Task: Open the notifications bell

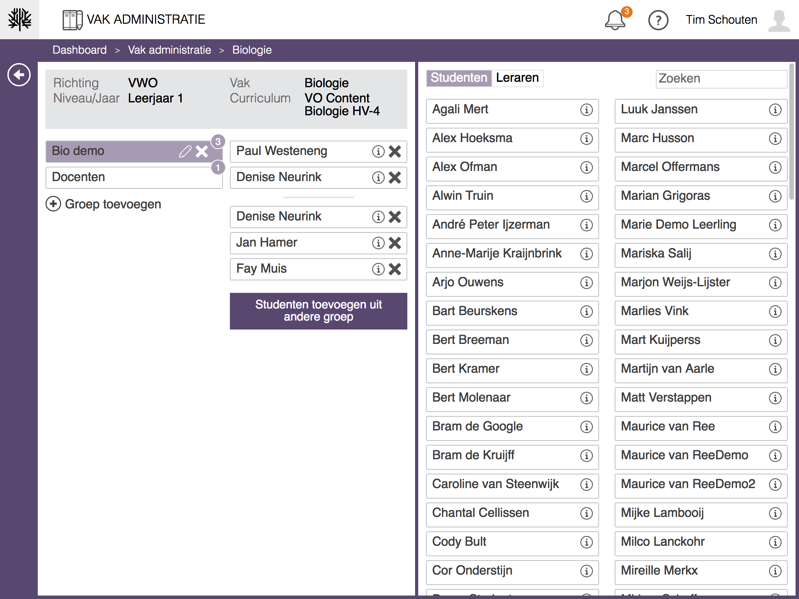Action: coord(615,20)
